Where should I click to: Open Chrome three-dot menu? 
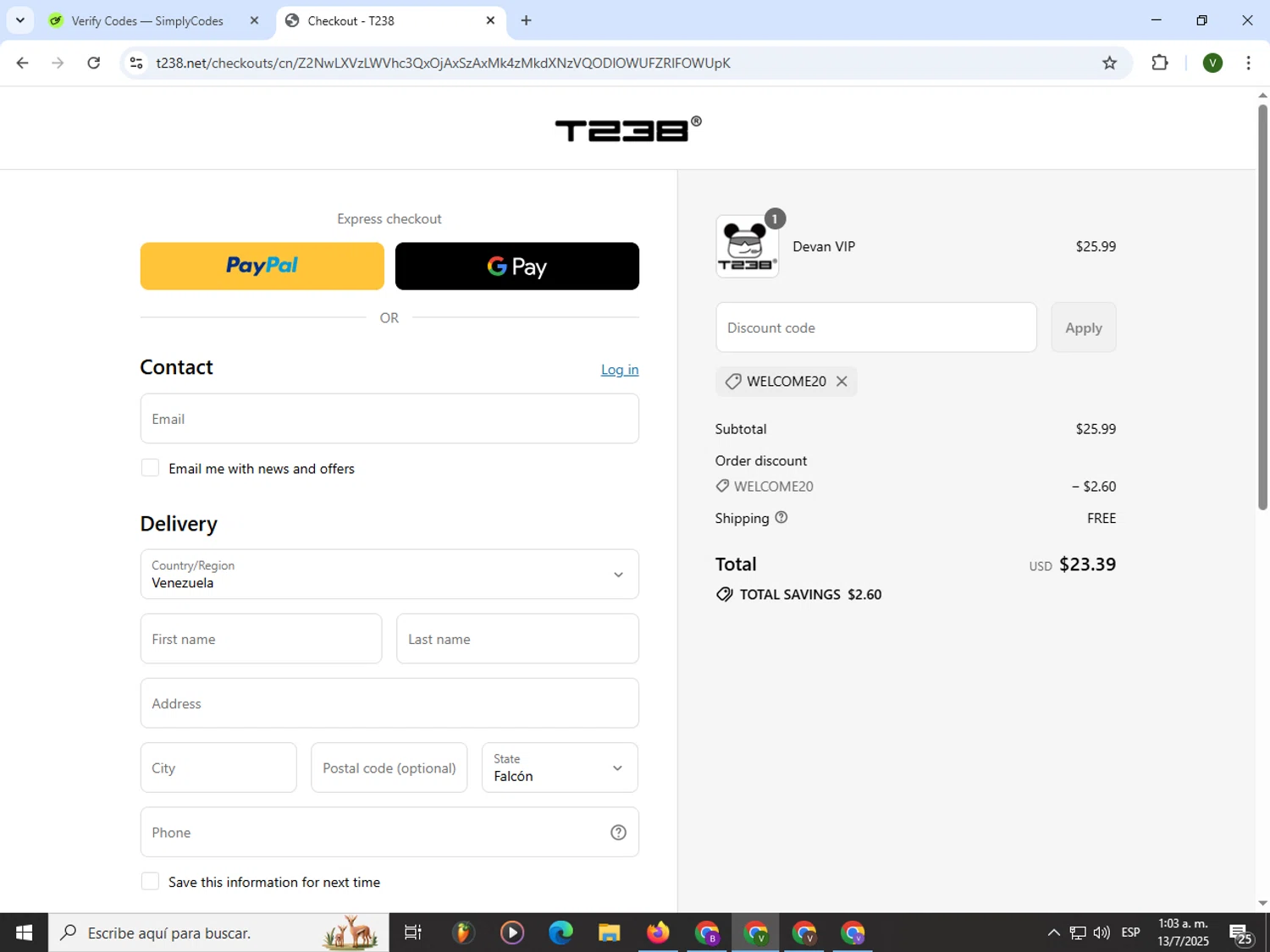point(1248,63)
